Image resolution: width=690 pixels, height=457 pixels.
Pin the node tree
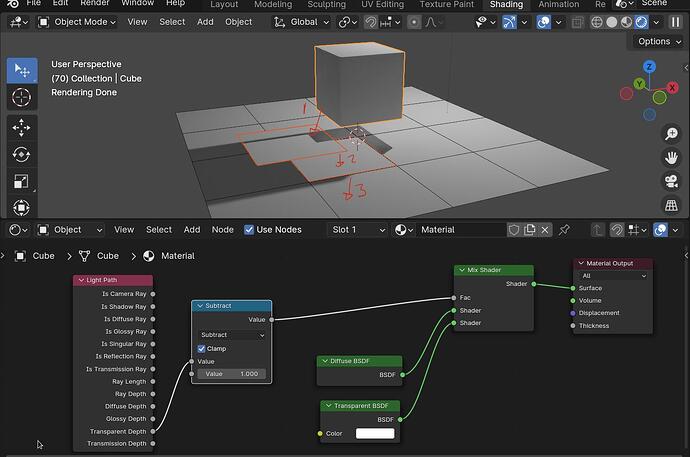tap(564, 230)
